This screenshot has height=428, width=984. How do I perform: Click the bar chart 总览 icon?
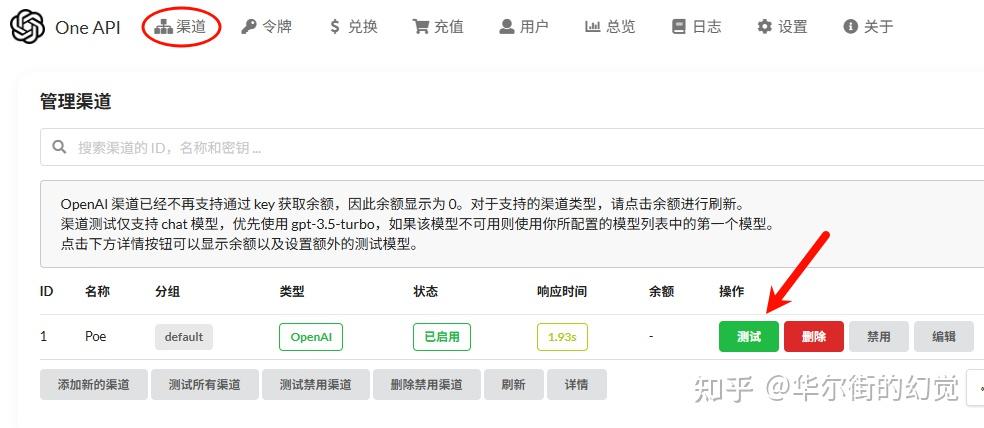[x=593, y=27]
